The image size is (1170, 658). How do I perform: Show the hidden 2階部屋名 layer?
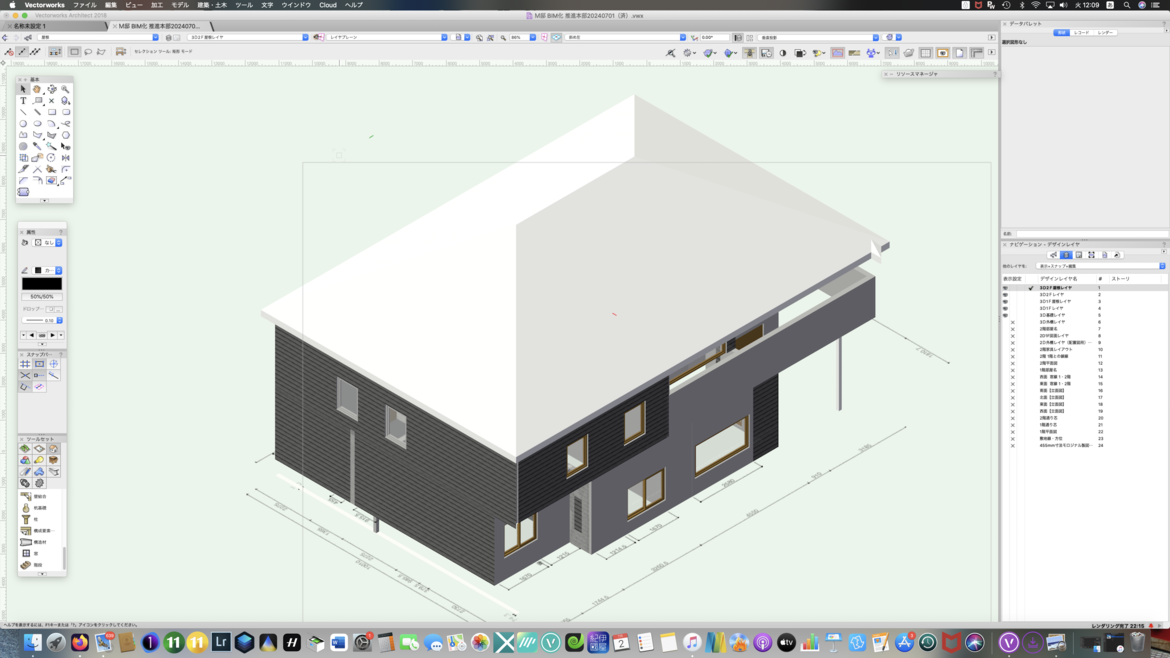[x=1012, y=329]
